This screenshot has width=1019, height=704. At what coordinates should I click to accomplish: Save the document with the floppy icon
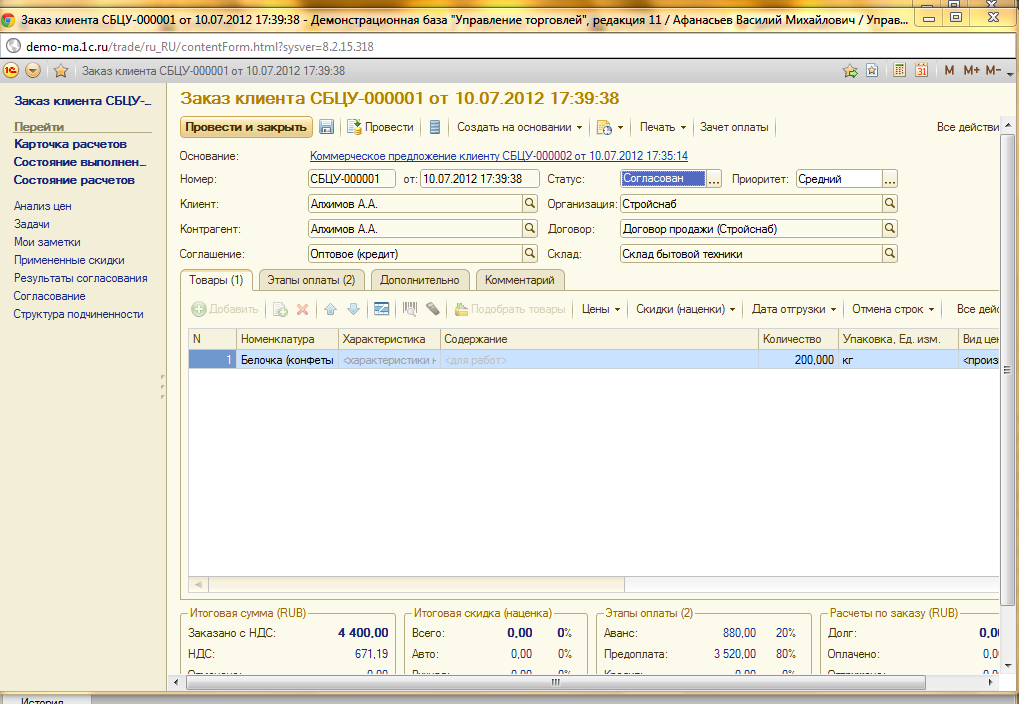[326, 127]
